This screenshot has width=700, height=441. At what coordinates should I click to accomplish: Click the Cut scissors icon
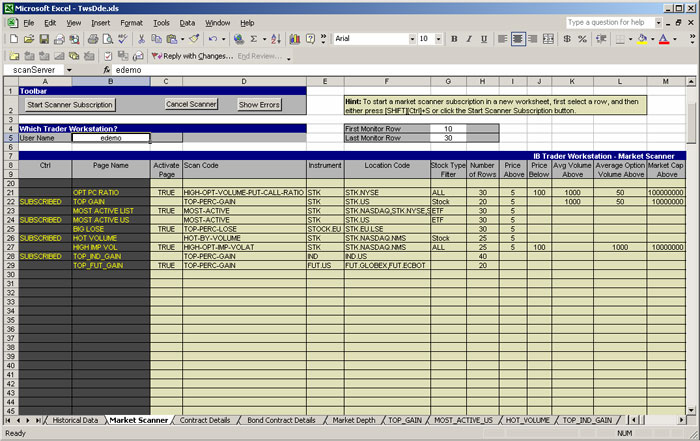142,39
